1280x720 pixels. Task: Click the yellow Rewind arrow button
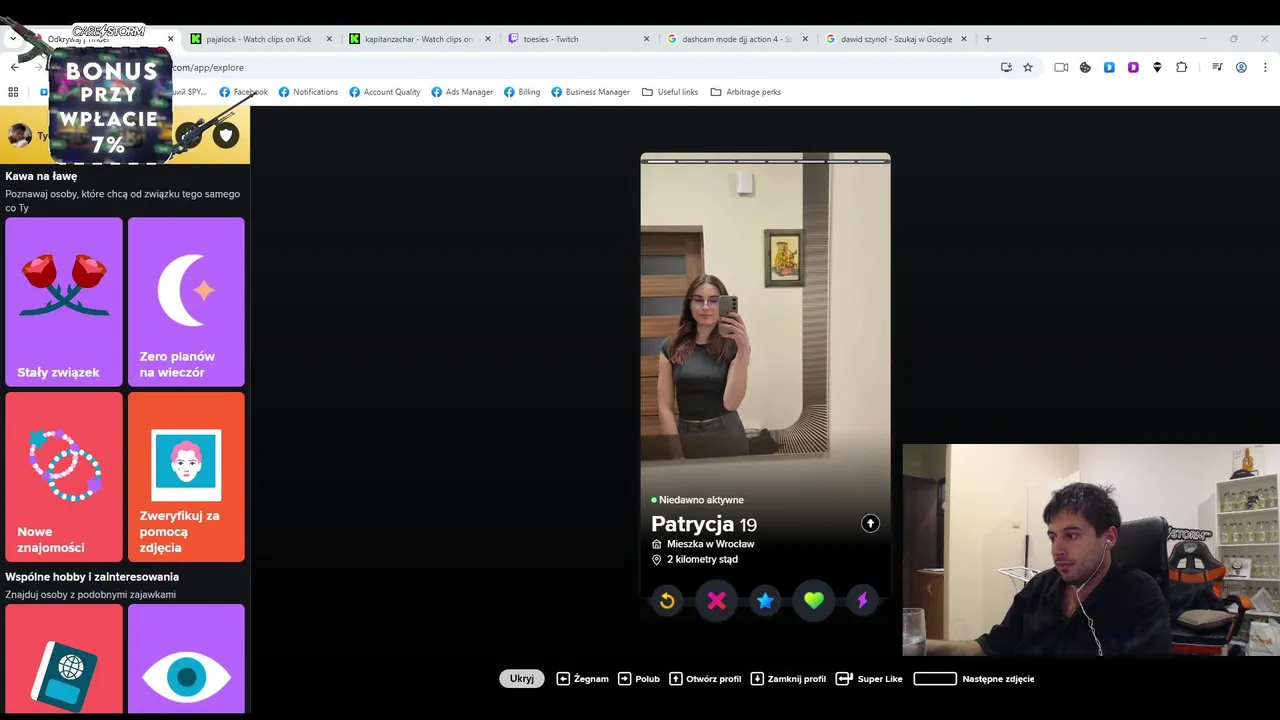tap(667, 601)
